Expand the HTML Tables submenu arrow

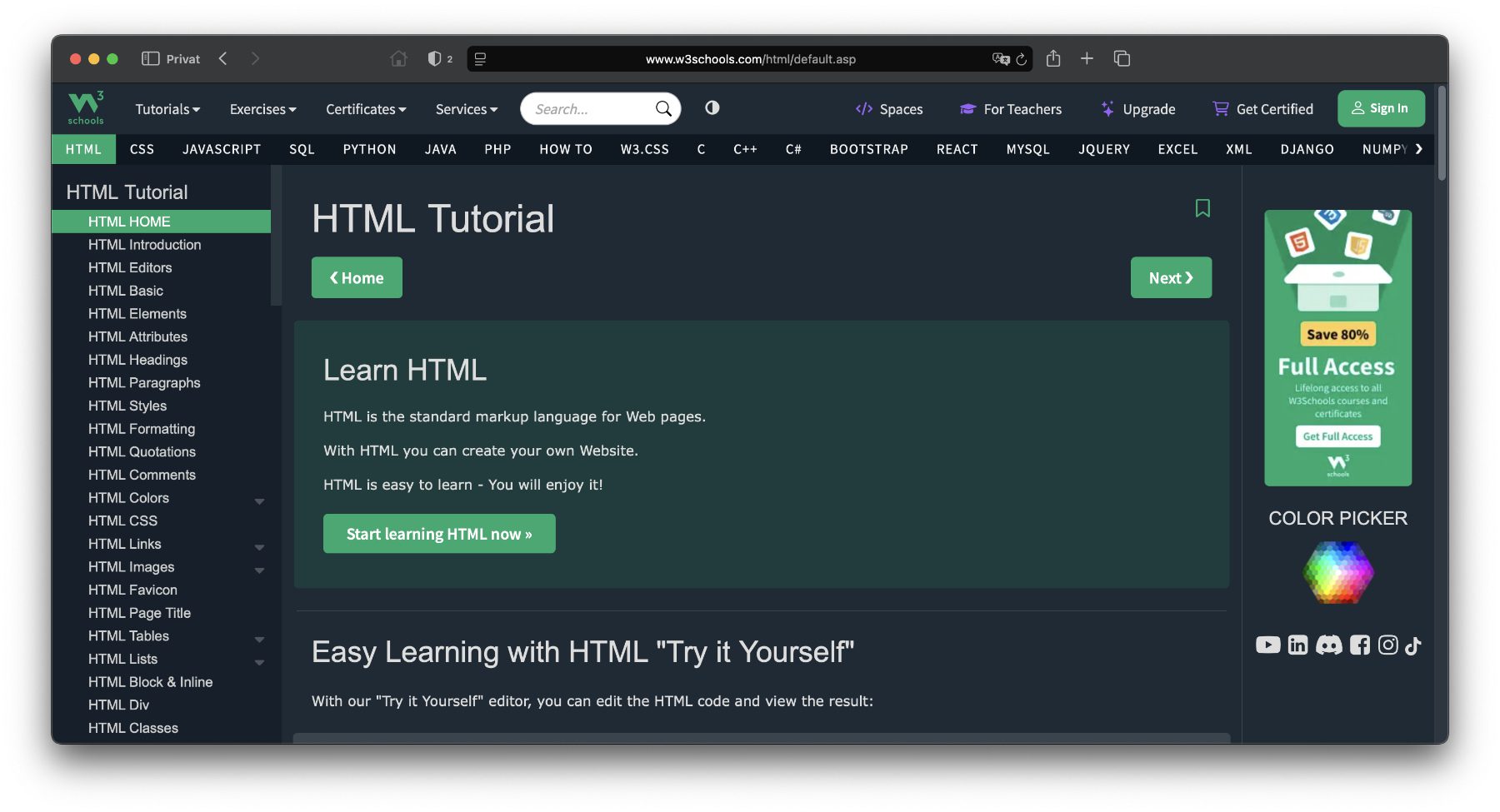click(x=259, y=640)
